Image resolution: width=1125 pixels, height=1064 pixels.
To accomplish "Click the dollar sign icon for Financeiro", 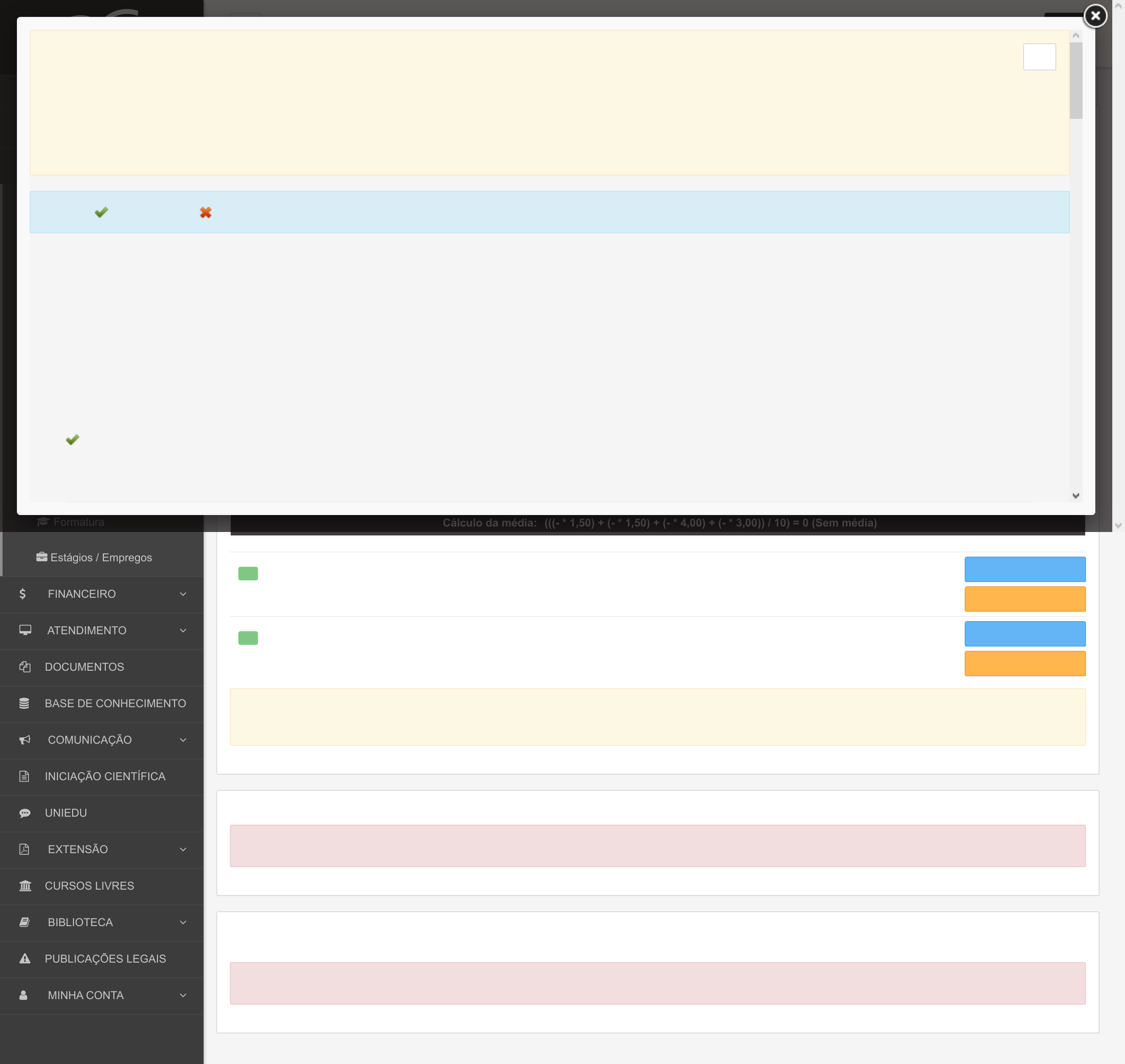I will click(22, 594).
